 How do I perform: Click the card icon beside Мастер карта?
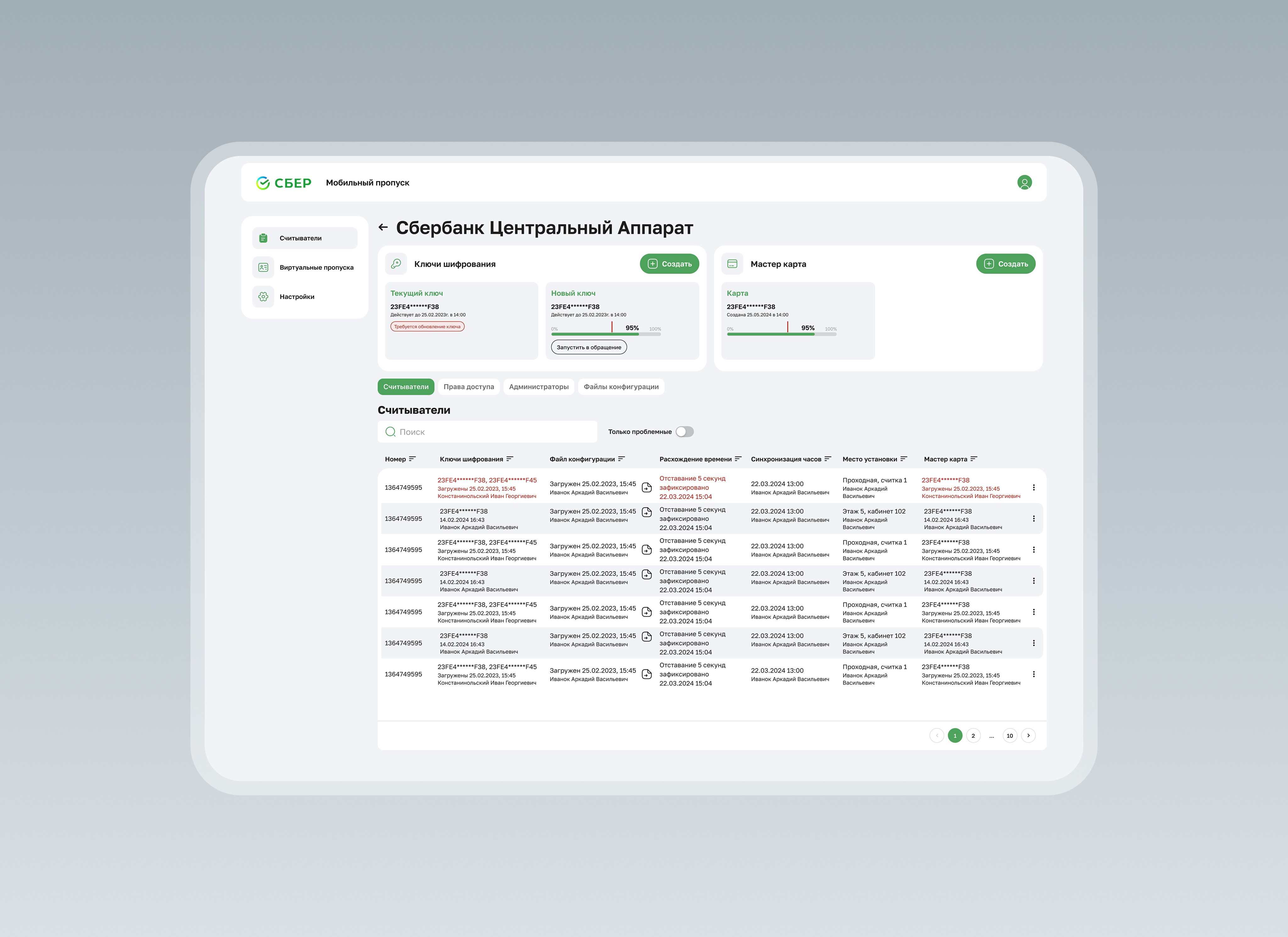pyautogui.click(x=732, y=263)
